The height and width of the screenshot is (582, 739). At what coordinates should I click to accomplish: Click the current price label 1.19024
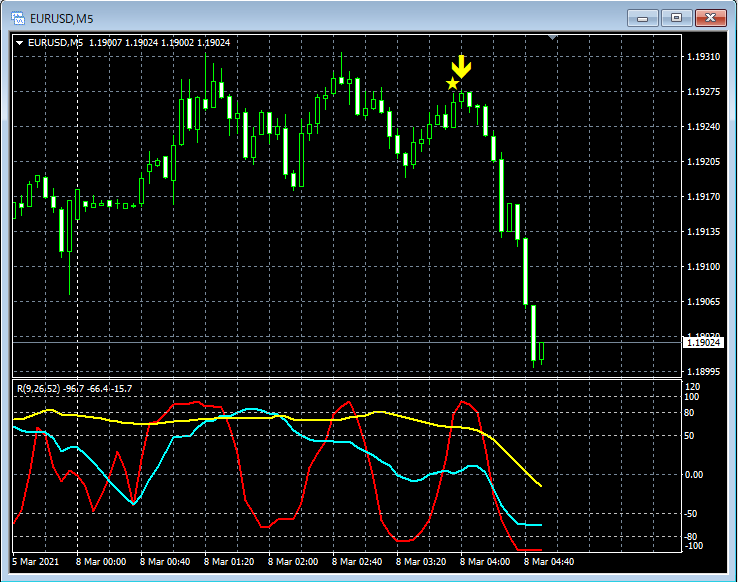tap(703, 343)
